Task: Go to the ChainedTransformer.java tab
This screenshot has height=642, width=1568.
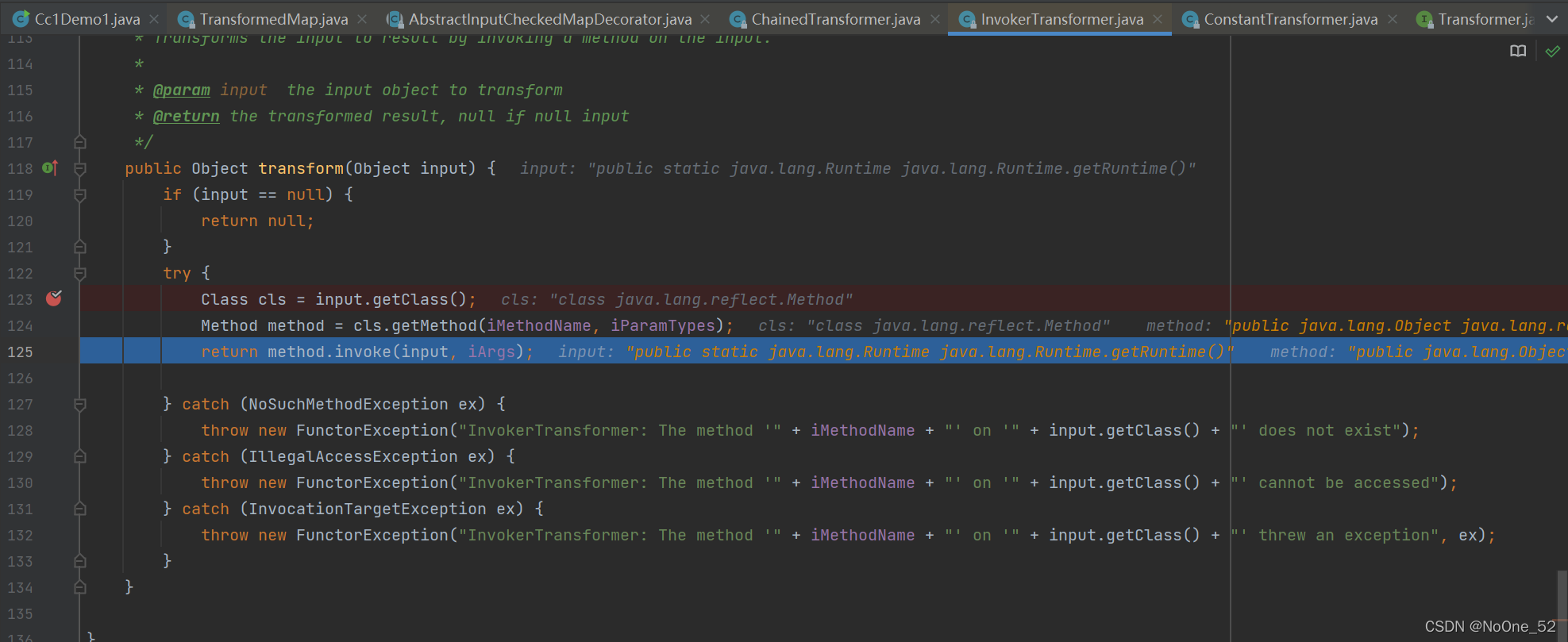Action: (836, 18)
